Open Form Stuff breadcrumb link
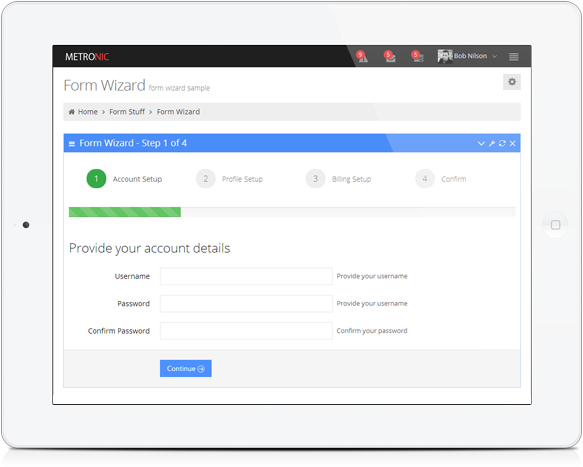Viewport: 583px width, 467px height. [127, 112]
